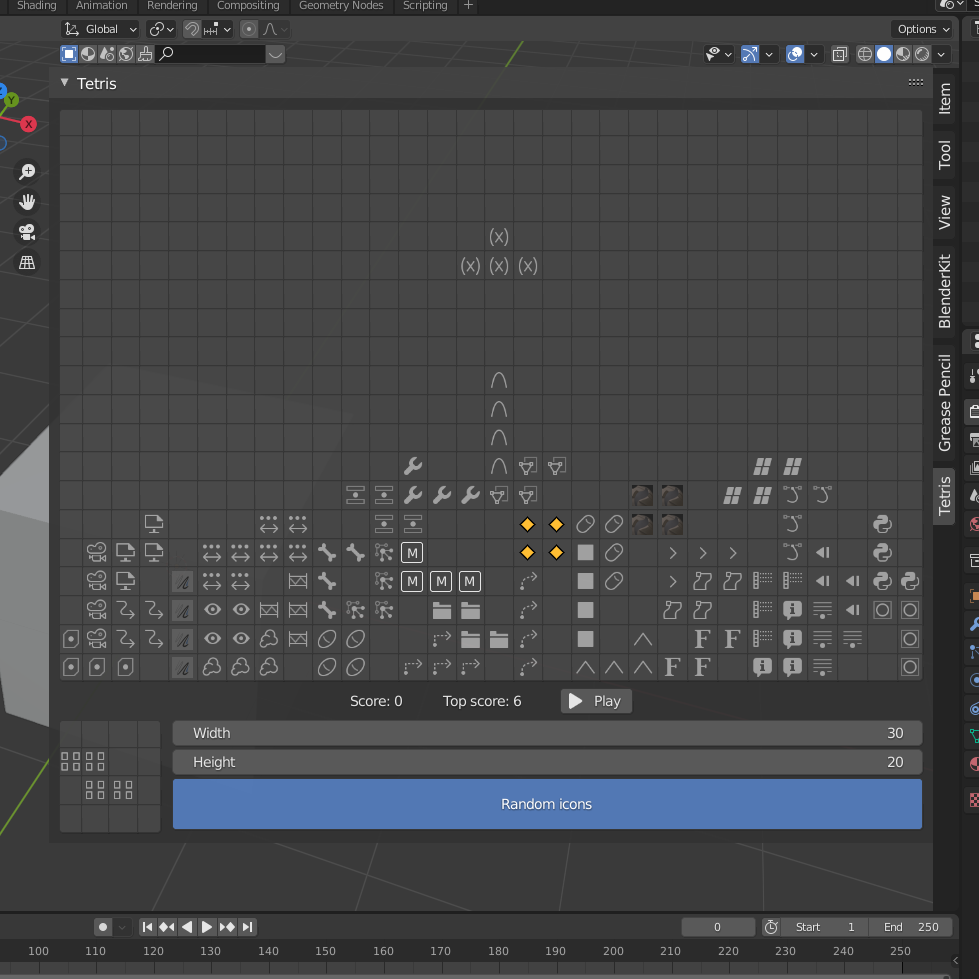Screen dimensions: 979x979
Task: Add a new workspace with plus
Action: point(468,6)
